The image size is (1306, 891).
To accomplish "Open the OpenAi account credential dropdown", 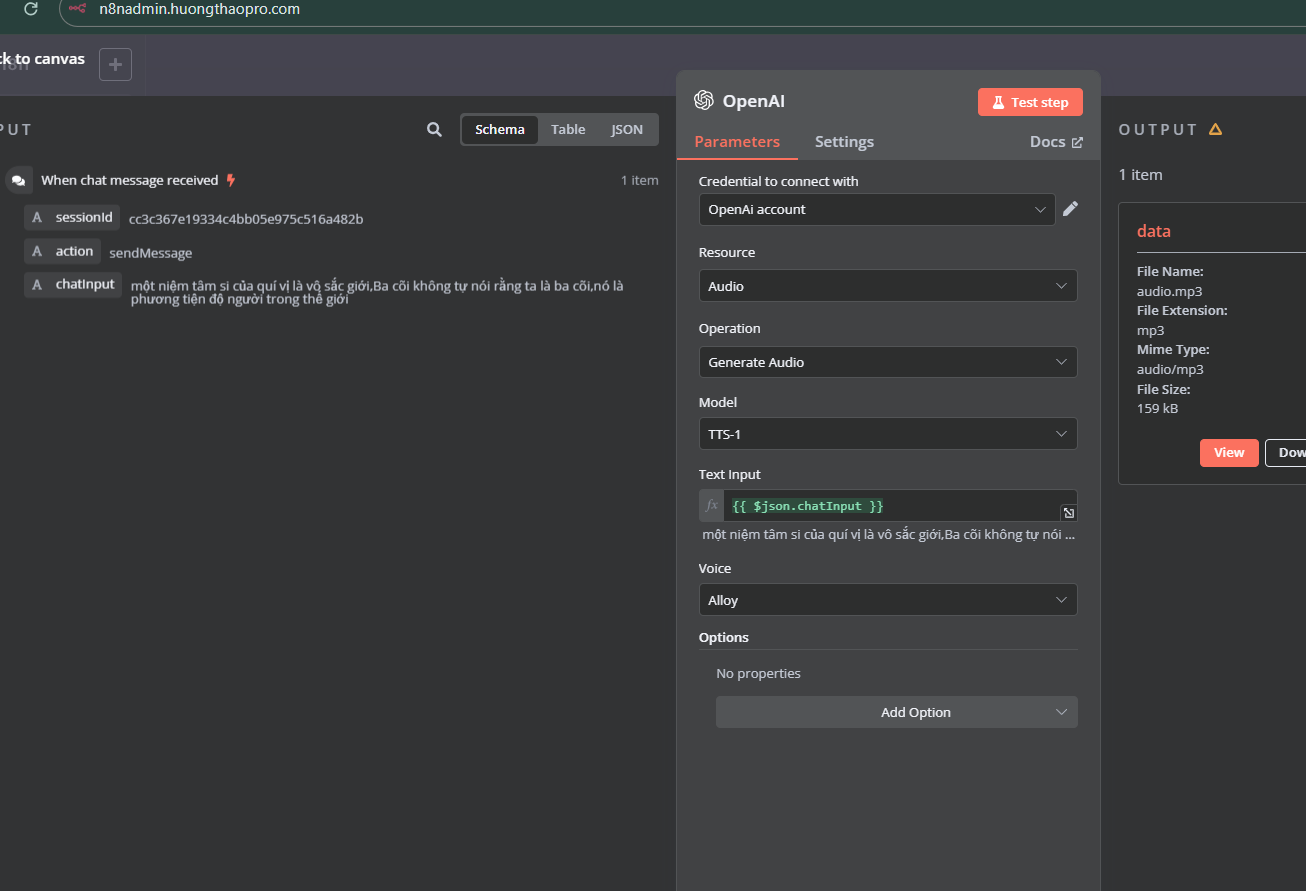I will [x=876, y=210].
